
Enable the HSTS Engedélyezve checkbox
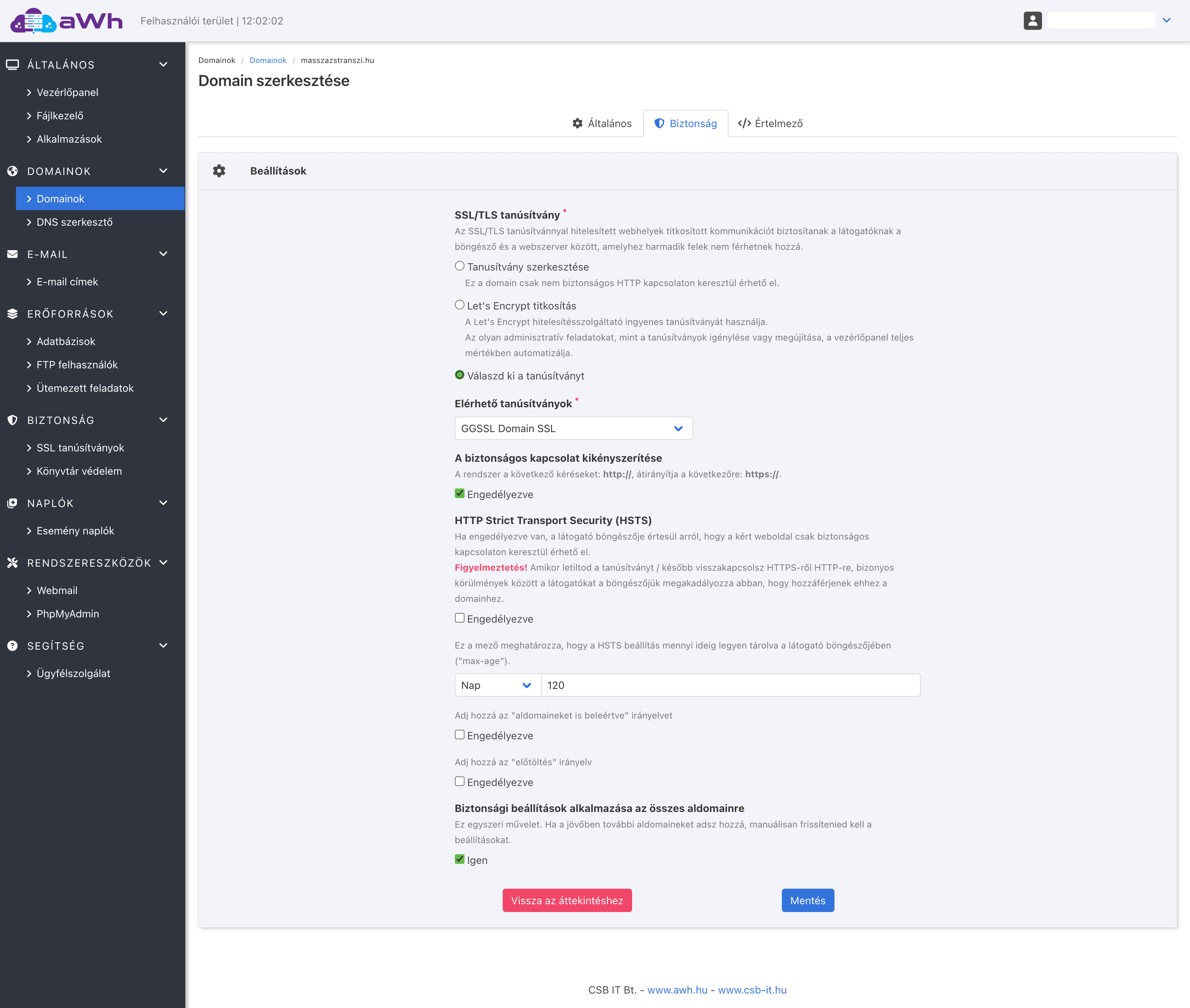[460, 618]
